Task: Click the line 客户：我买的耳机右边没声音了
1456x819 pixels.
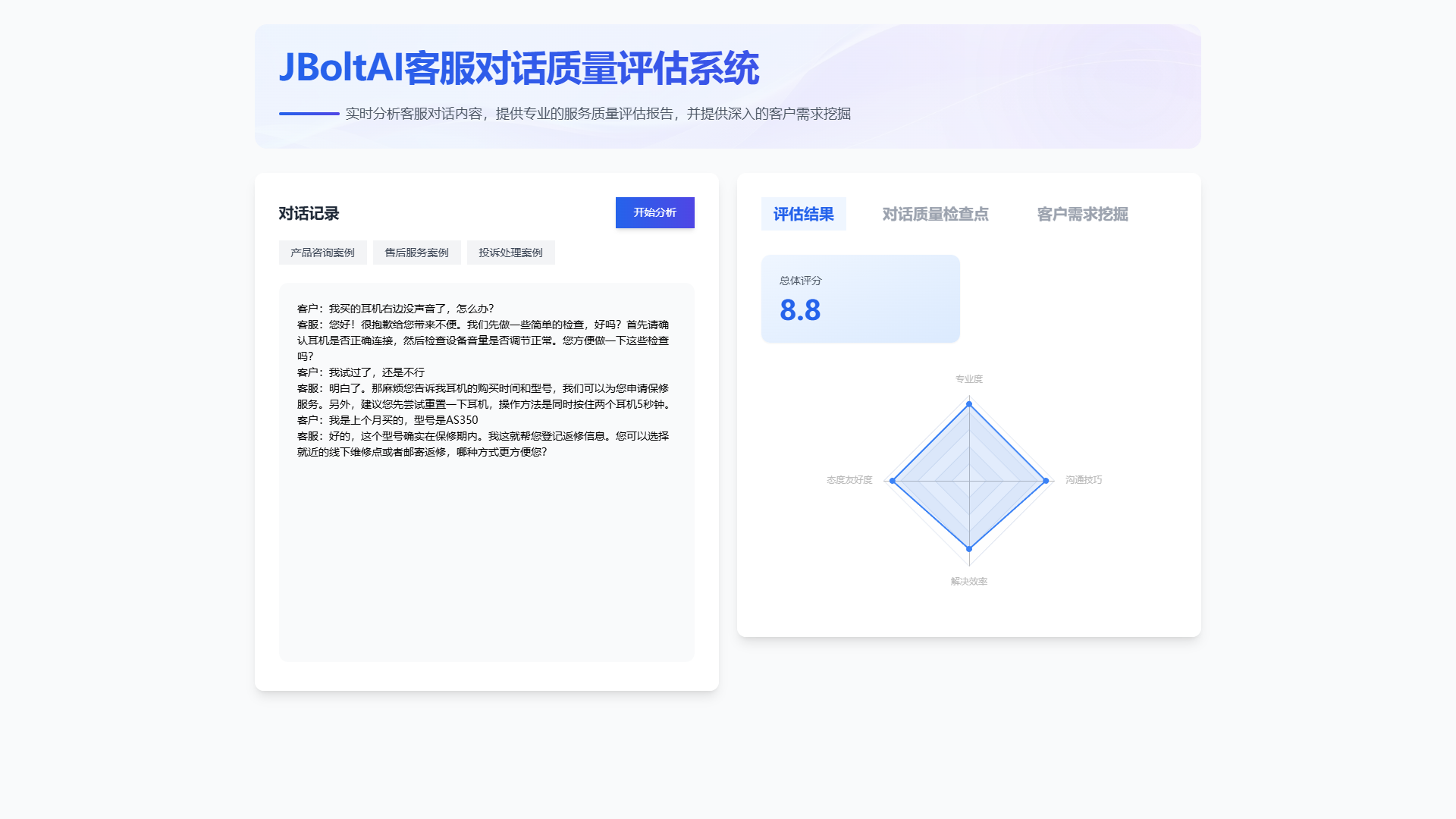Action: pyautogui.click(x=395, y=309)
